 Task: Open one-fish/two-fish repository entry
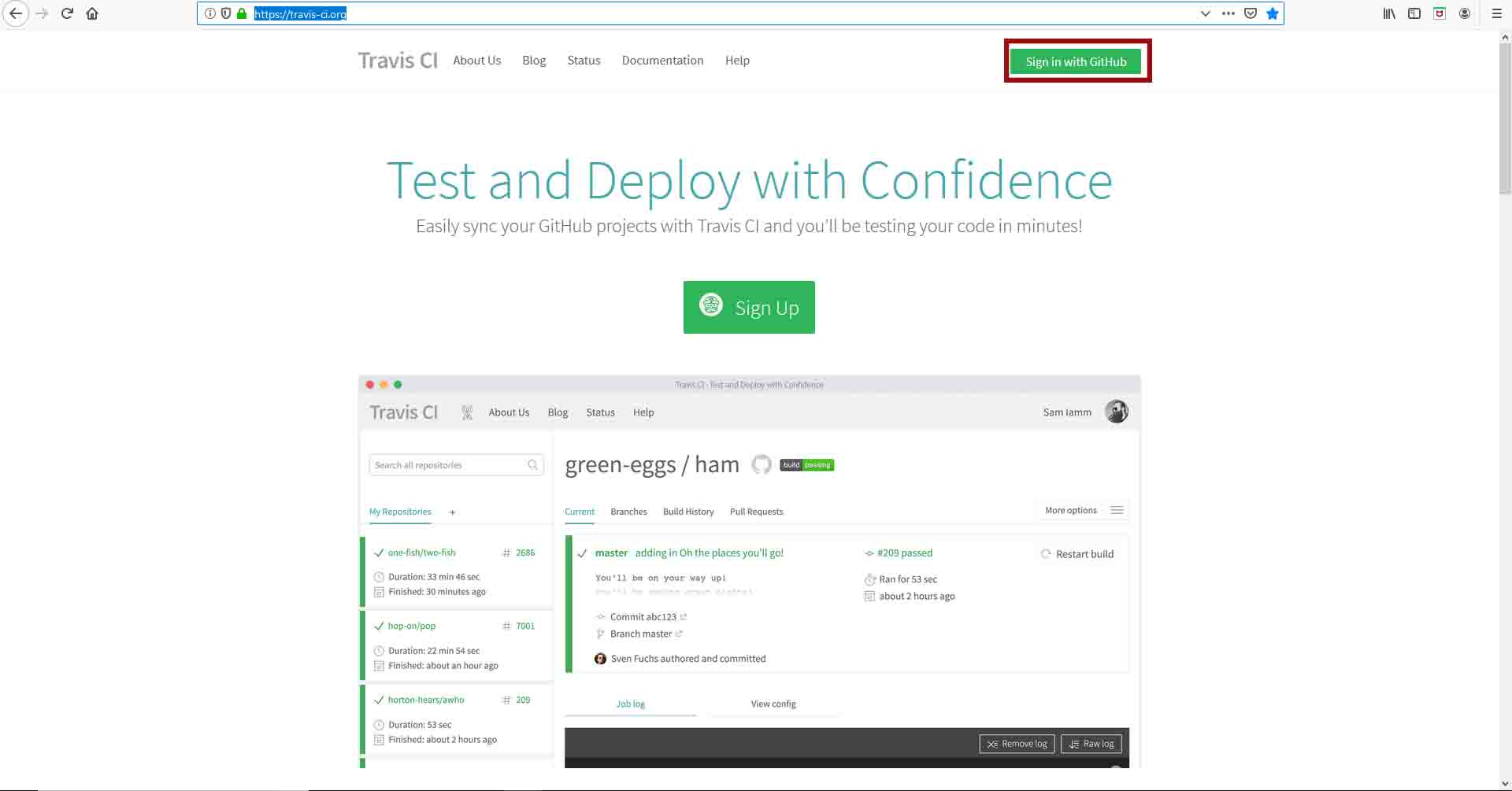(421, 553)
